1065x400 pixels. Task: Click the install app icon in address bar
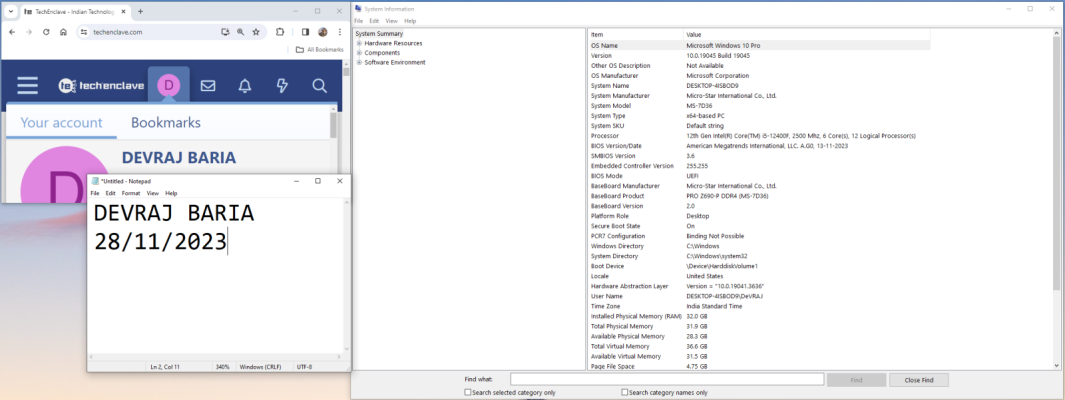pyautogui.click(x=225, y=32)
